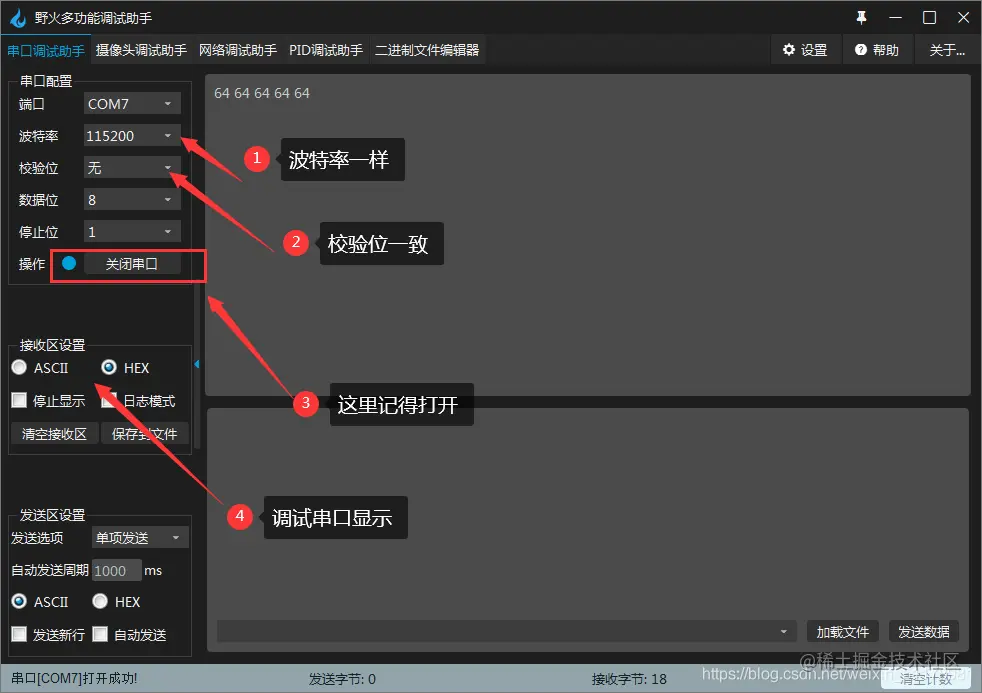Open the parity 校验位 dropdown
This screenshot has width=982, height=693.
[x=131, y=167]
